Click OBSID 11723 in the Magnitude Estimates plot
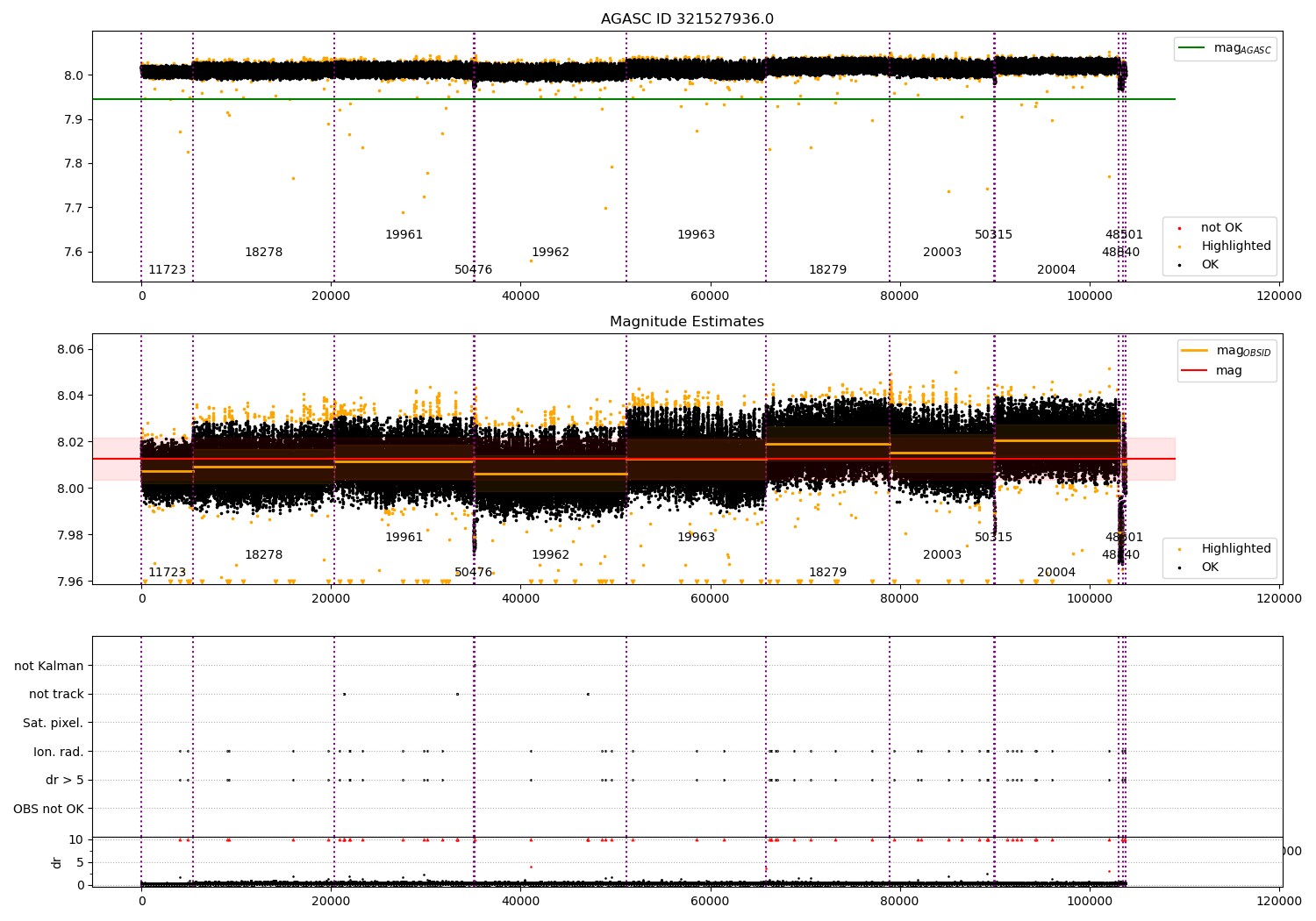Screen dimensions: 1316x921 pyautogui.click(x=167, y=573)
